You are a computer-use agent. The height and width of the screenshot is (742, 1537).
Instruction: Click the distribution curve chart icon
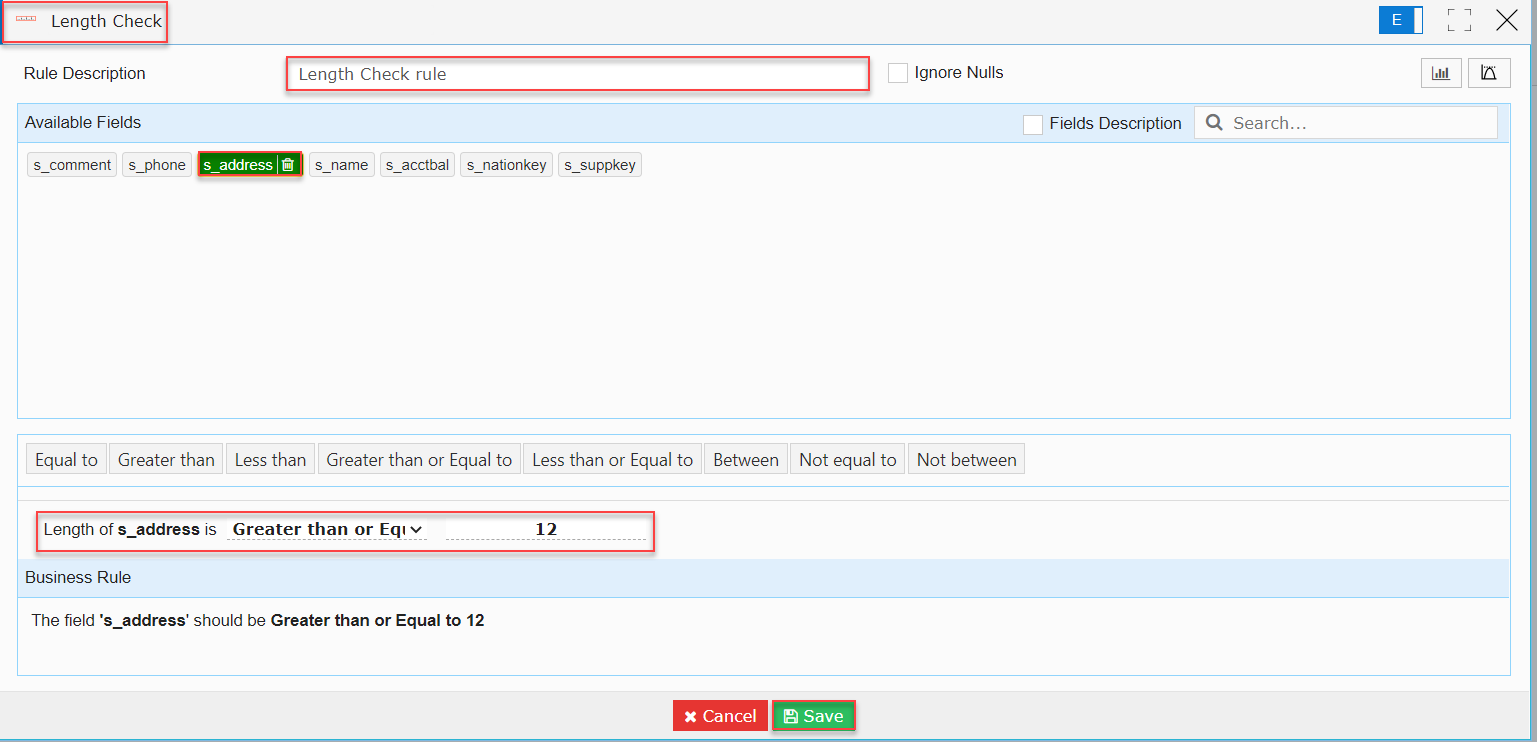click(x=1488, y=74)
